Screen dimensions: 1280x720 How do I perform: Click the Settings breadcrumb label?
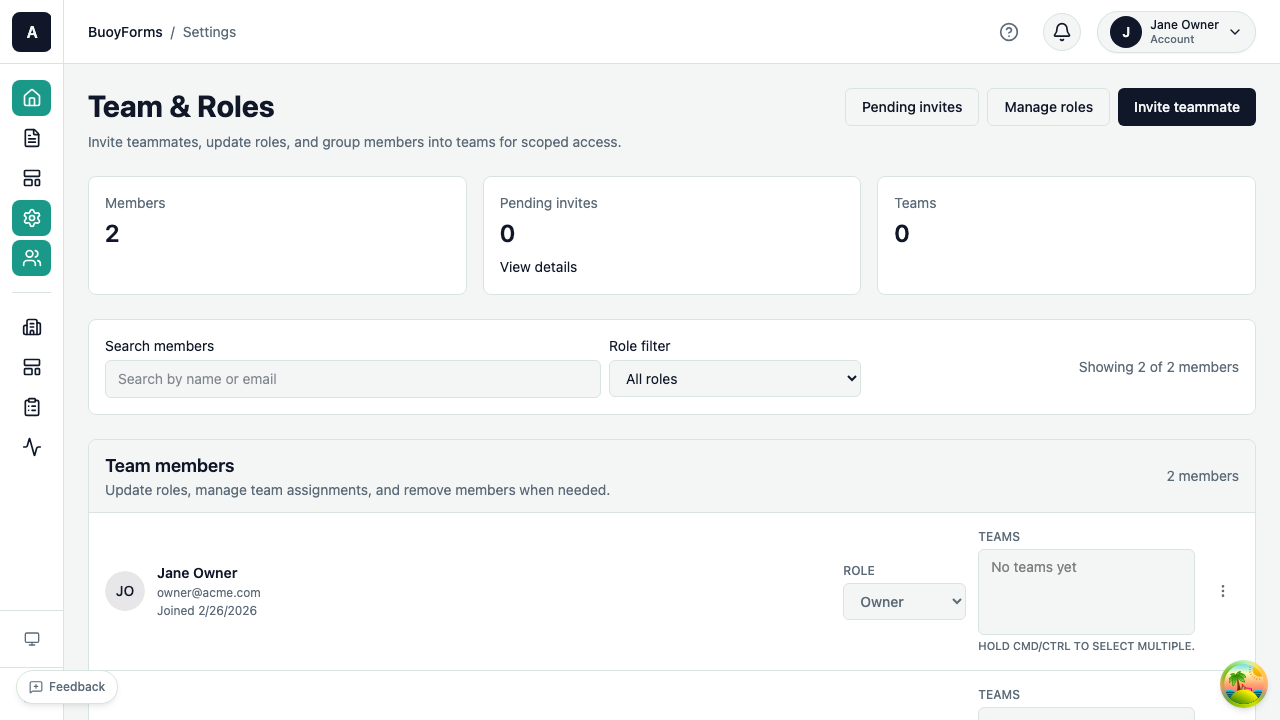pos(209,32)
